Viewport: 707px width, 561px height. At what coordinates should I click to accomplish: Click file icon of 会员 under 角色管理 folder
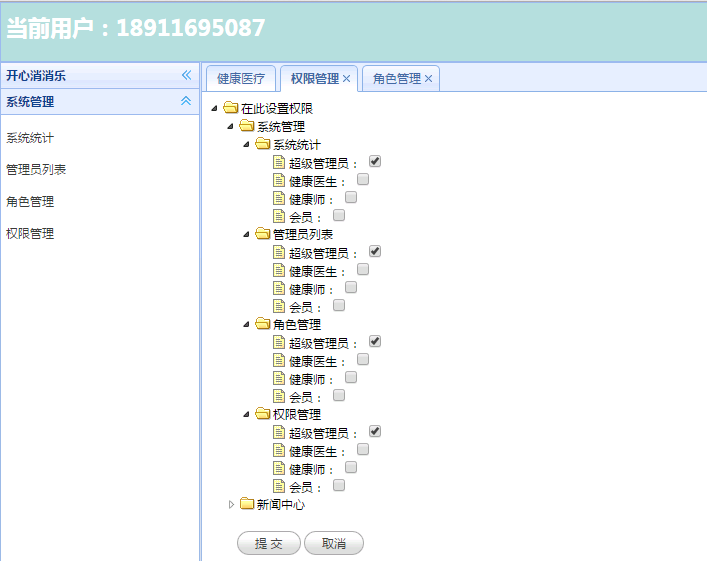coord(279,396)
